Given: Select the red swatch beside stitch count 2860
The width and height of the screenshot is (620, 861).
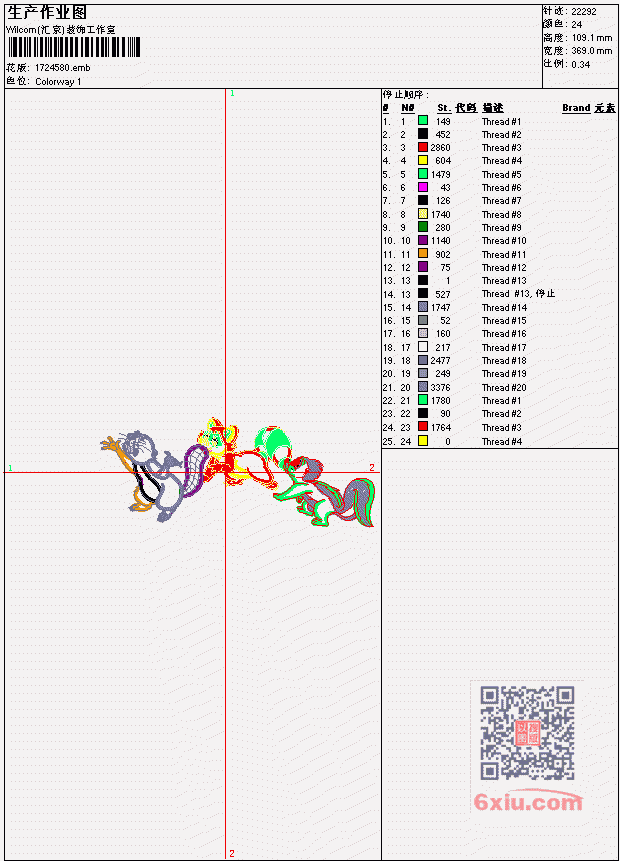Looking at the screenshot, I should point(423,147).
